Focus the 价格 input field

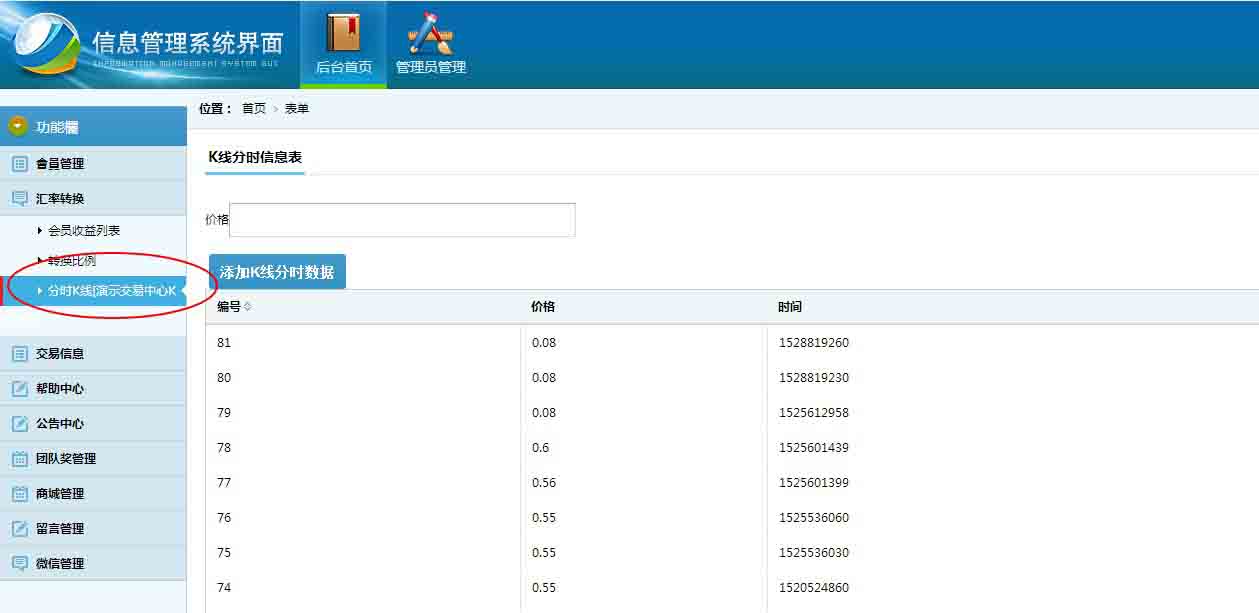click(x=402, y=220)
